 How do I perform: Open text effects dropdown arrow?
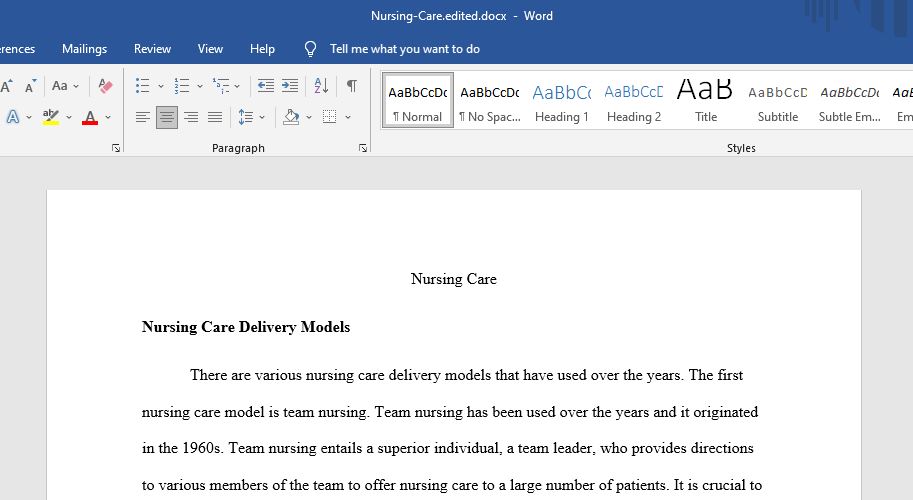pos(29,118)
